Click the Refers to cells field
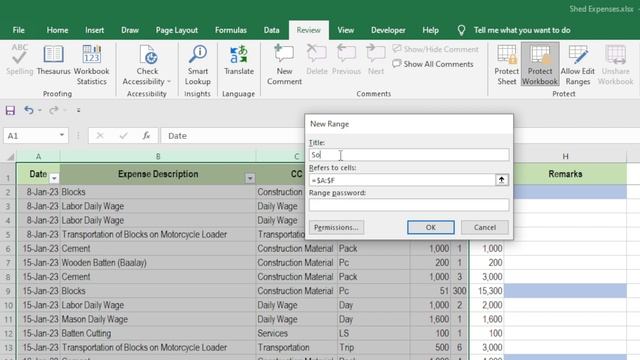The height and width of the screenshot is (360, 640). (402, 180)
